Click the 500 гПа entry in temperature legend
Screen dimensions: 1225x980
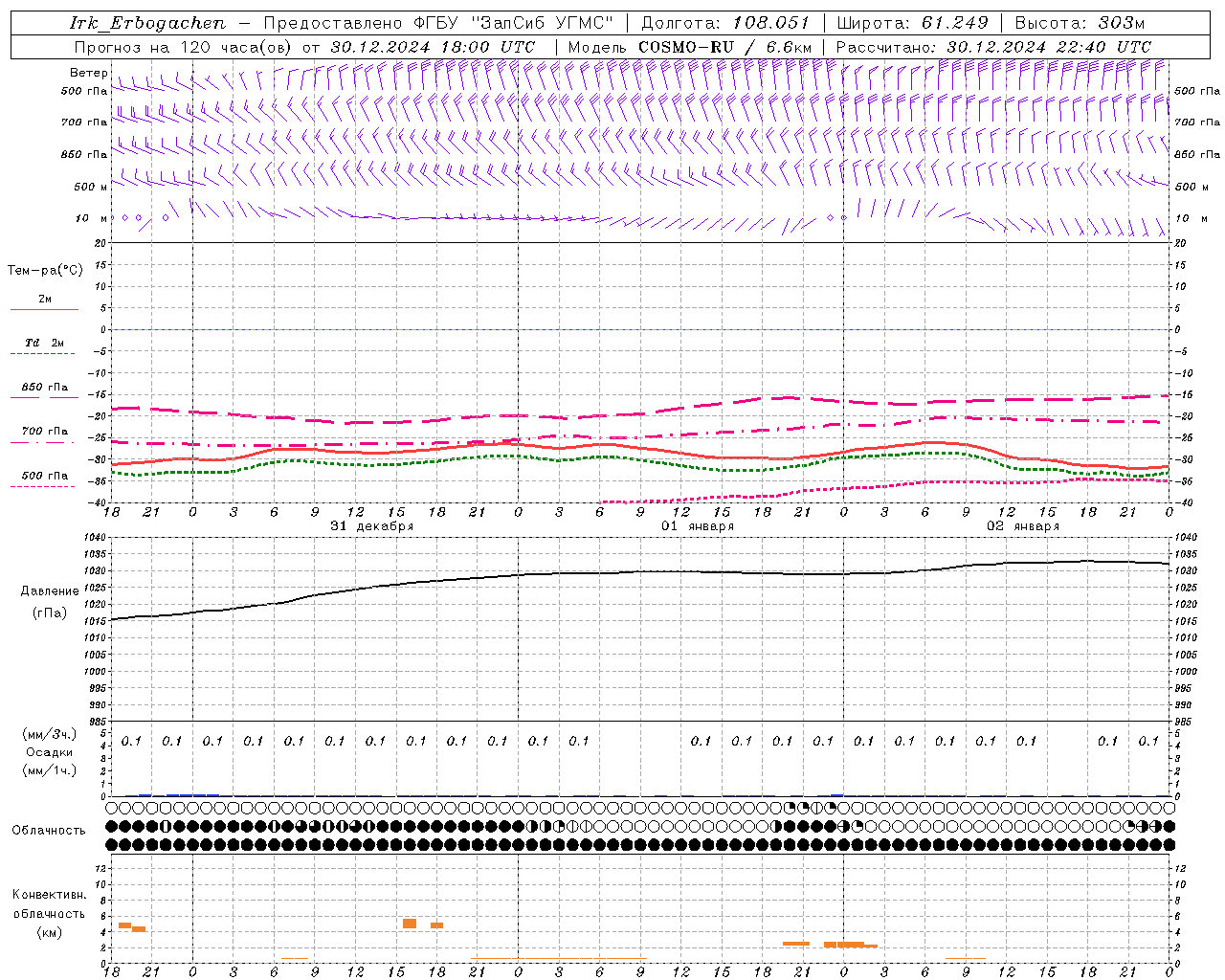coord(44,476)
